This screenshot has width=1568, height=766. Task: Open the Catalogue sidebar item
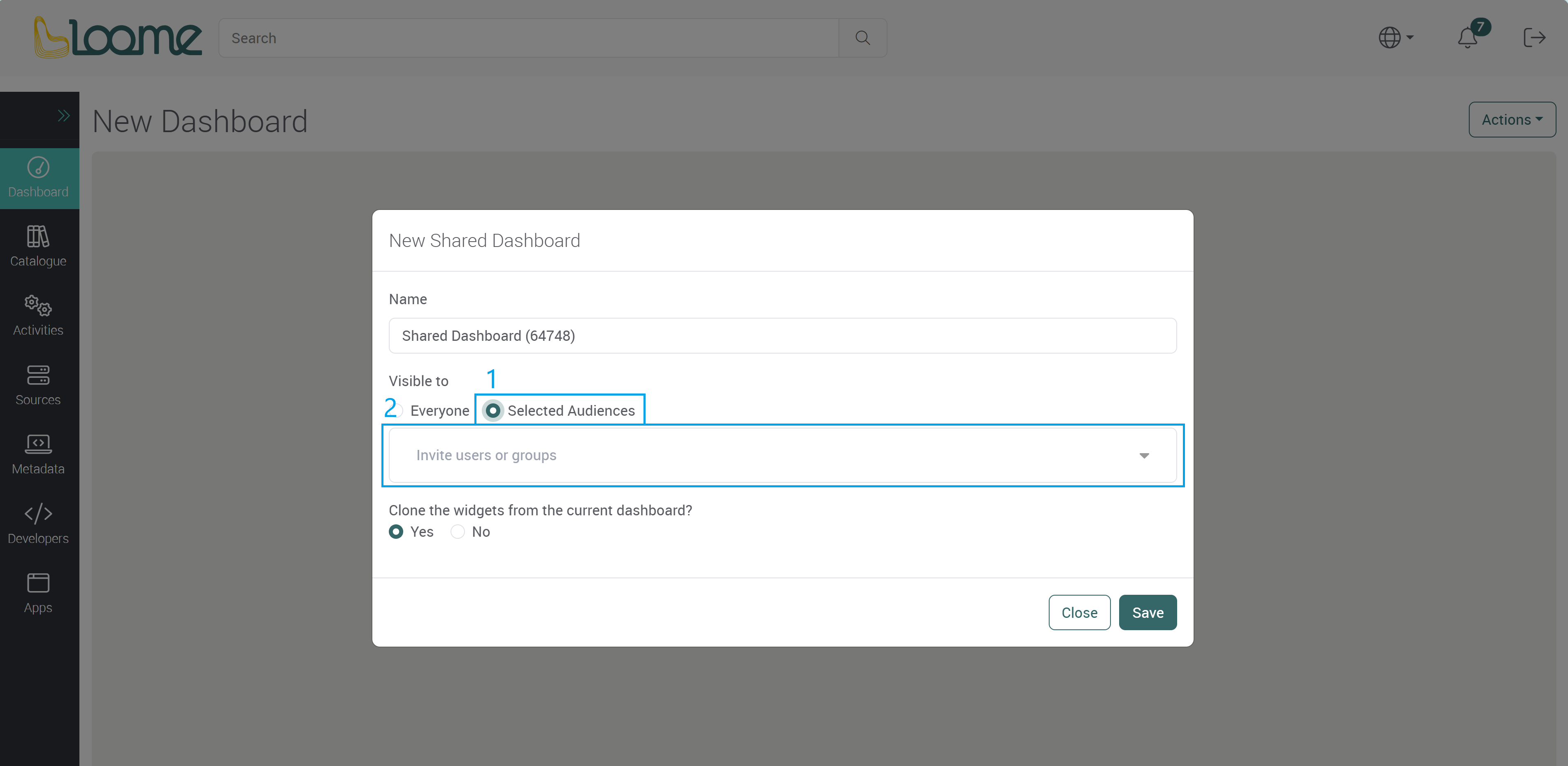[38, 247]
